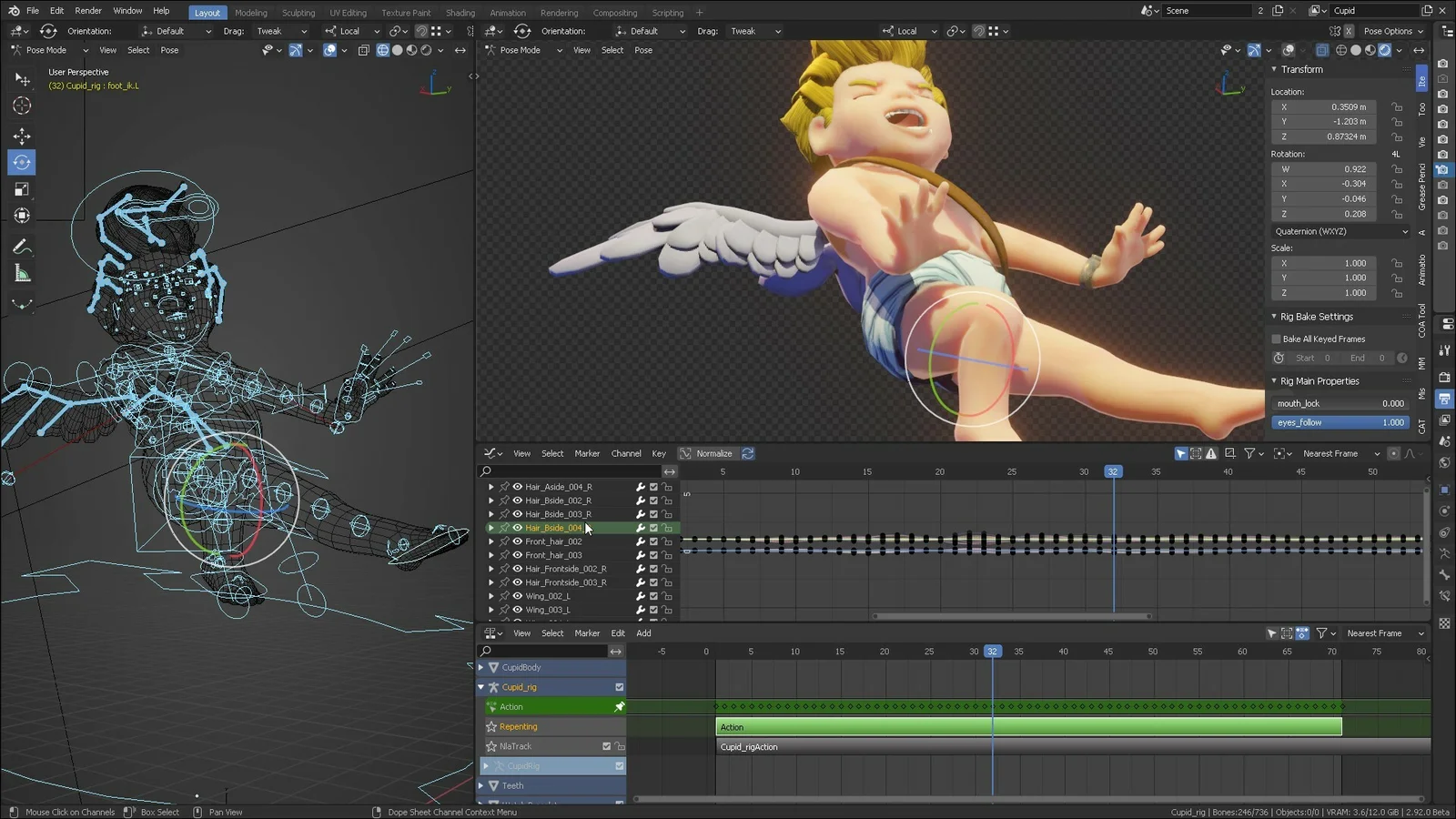Adjust the eyes_follow slider

1340,421
